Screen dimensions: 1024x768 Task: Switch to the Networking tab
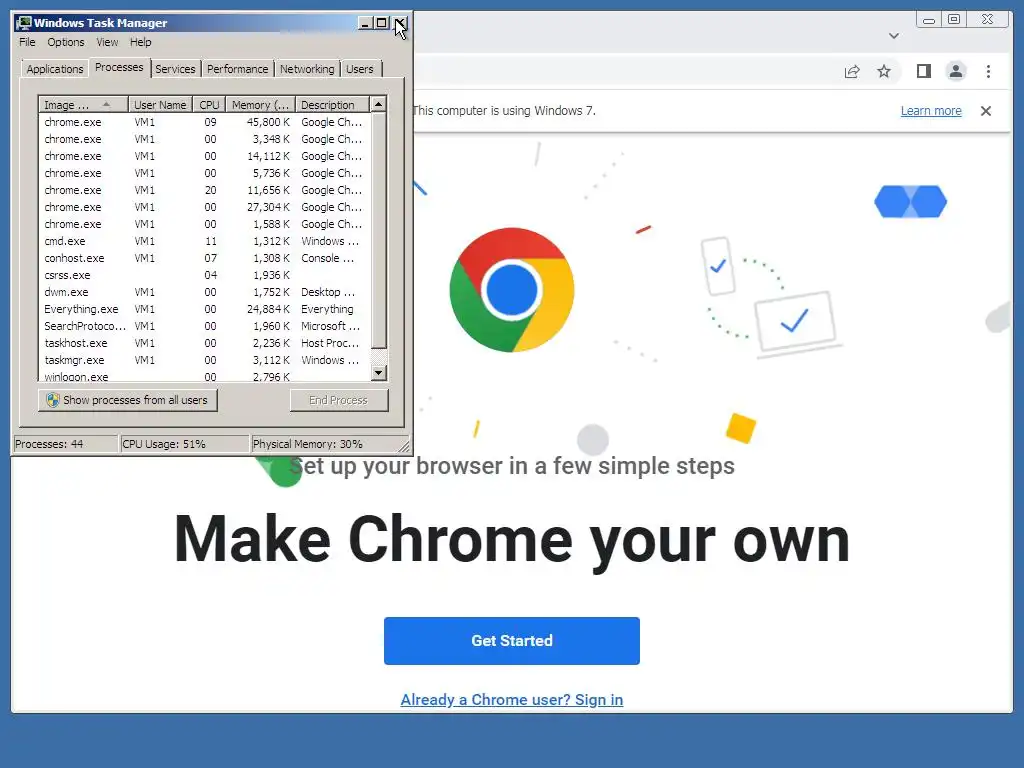tap(307, 69)
